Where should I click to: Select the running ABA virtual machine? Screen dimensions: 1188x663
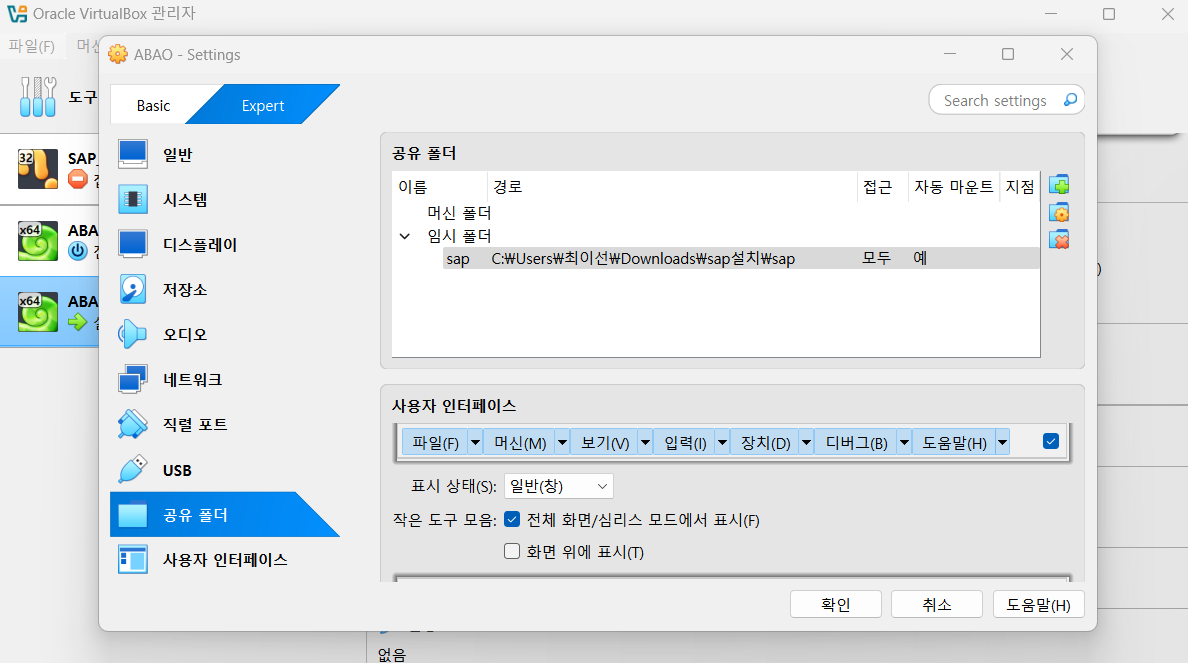coord(50,311)
